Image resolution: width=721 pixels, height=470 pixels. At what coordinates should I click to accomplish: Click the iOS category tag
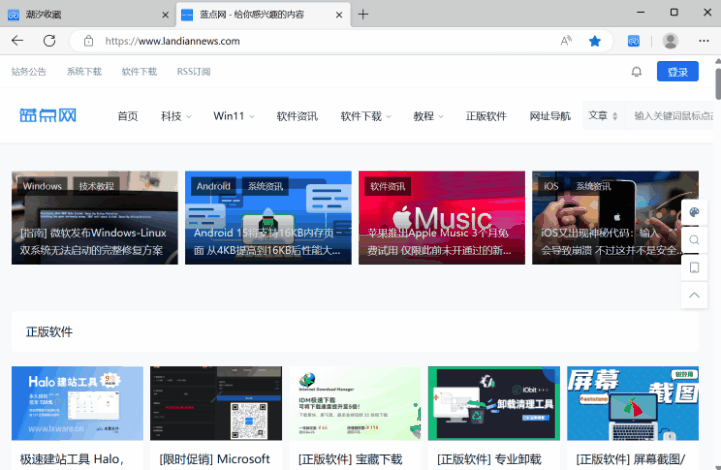click(551, 186)
